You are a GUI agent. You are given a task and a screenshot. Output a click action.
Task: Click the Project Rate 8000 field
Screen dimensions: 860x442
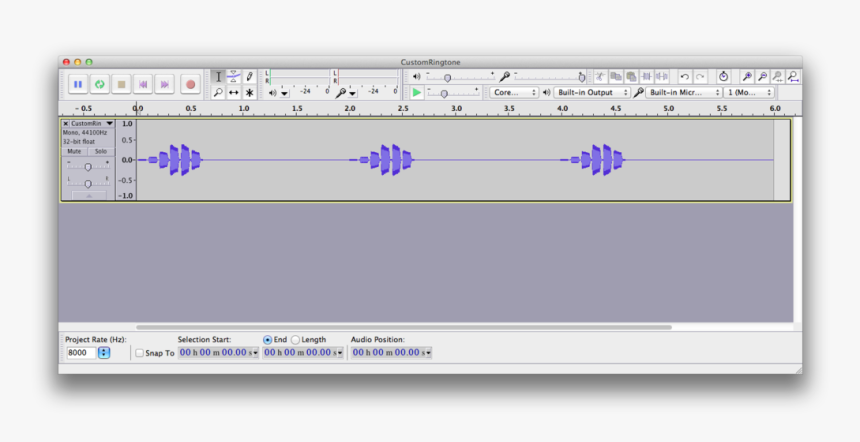click(x=81, y=353)
